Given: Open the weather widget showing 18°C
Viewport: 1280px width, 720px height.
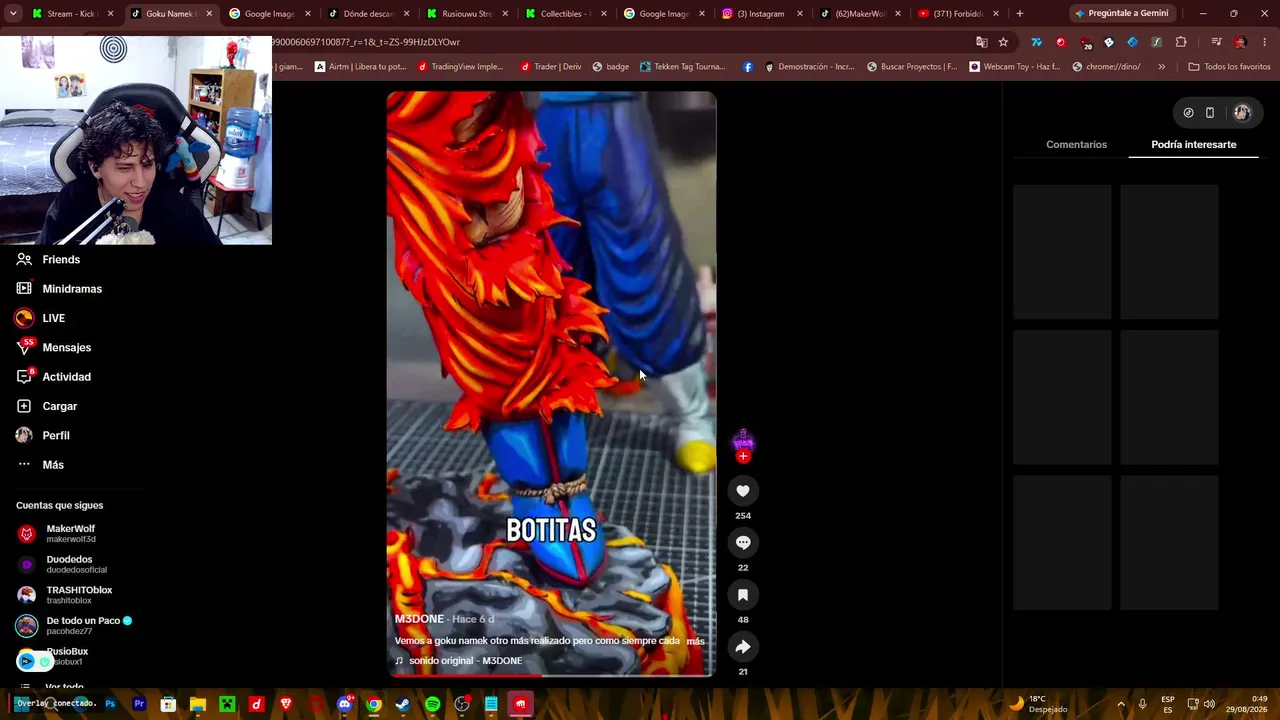Looking at the screenshot, I should (1038, 704).
